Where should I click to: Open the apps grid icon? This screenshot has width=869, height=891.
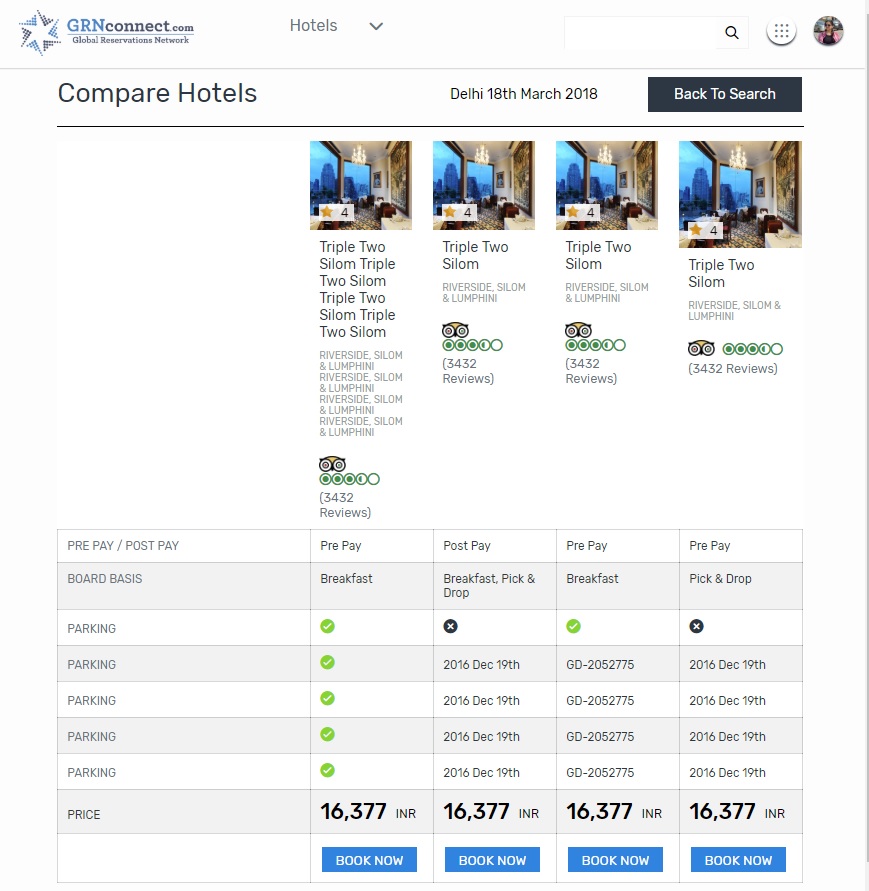click(781, 31)
